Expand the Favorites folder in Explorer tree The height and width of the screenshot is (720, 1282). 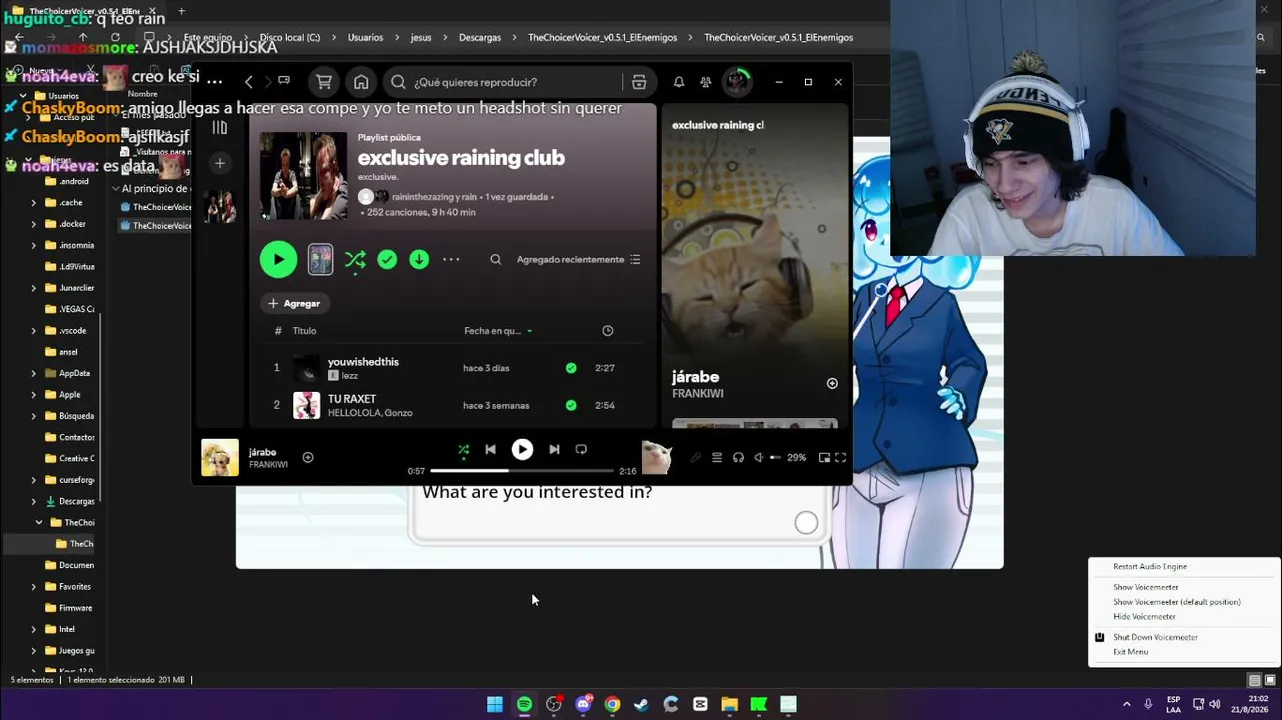point(34,587)
